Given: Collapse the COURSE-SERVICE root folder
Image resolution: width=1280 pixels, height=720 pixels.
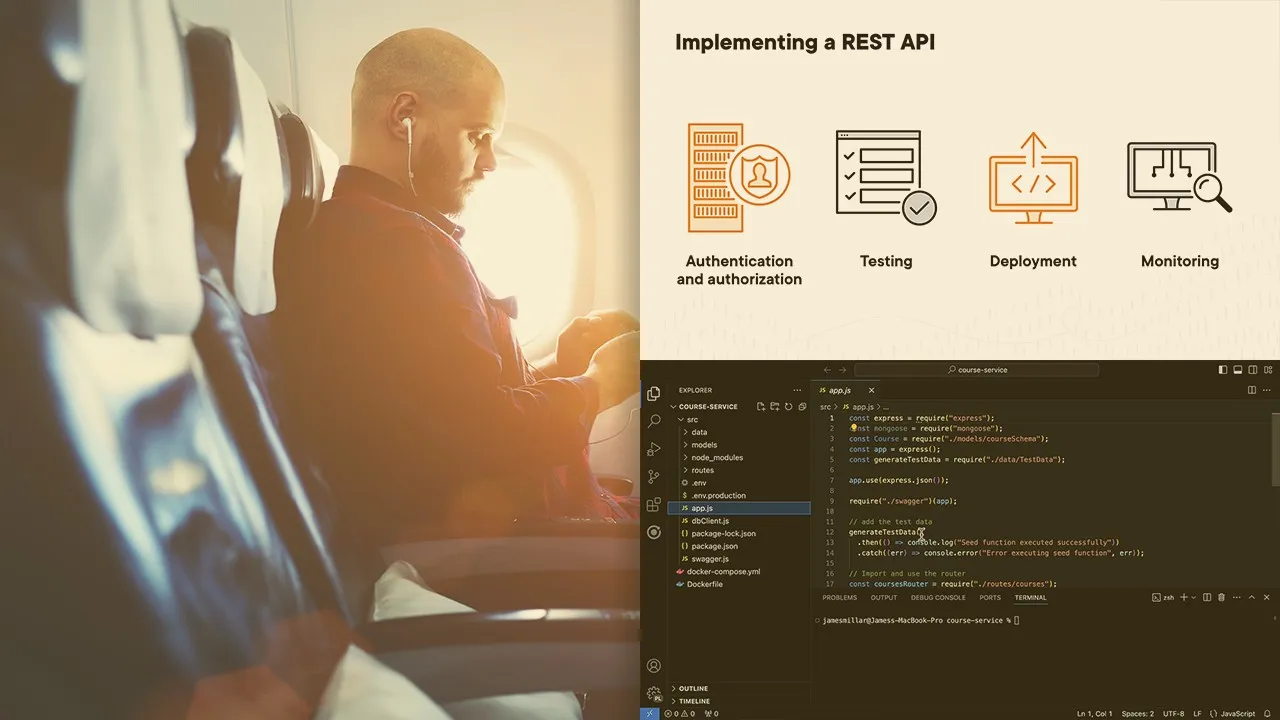Looking at the screenshot, I should (x=674, y=407).
